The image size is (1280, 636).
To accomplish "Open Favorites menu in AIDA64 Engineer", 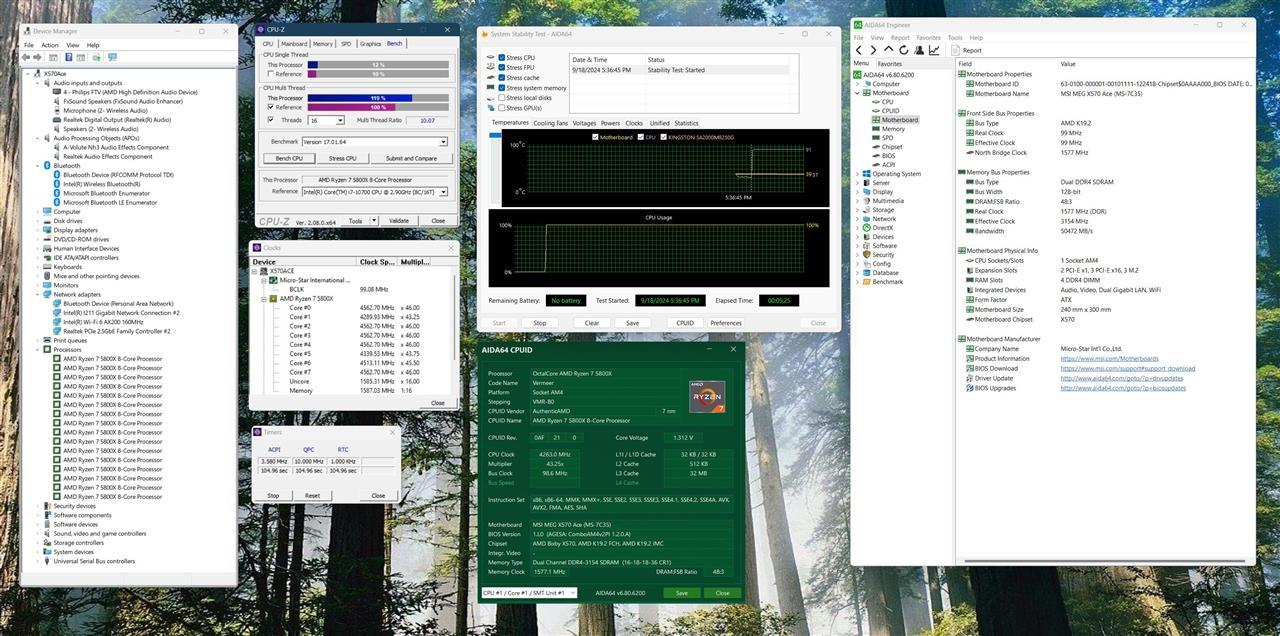I will [x=929, y=38].
